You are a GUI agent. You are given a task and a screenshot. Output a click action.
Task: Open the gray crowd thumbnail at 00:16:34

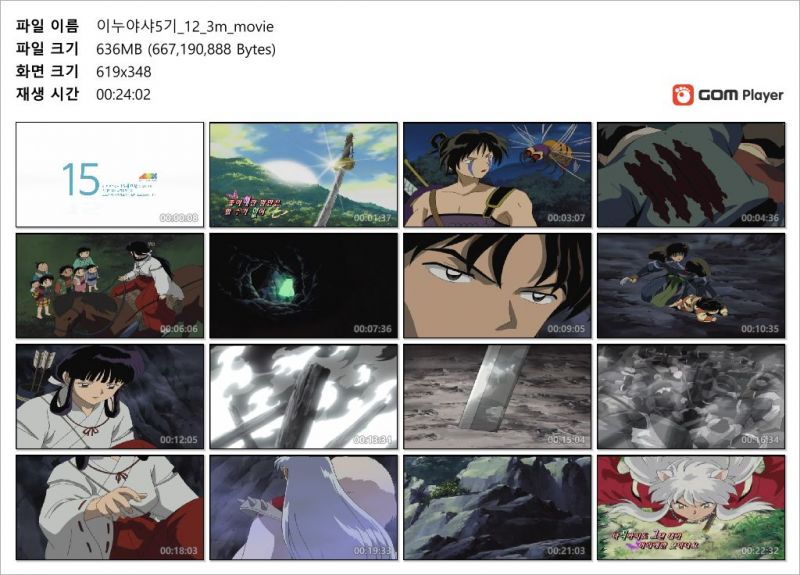pyautogui.click(x=691, y=396)
